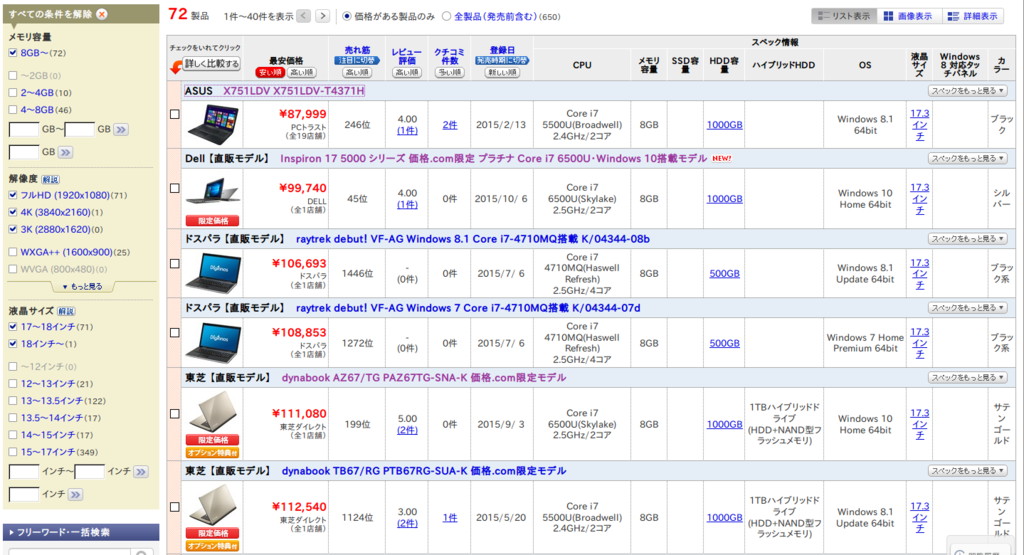Check 13~13.5 inch size filter
The image size is (1024, 555).
[13, 401]
